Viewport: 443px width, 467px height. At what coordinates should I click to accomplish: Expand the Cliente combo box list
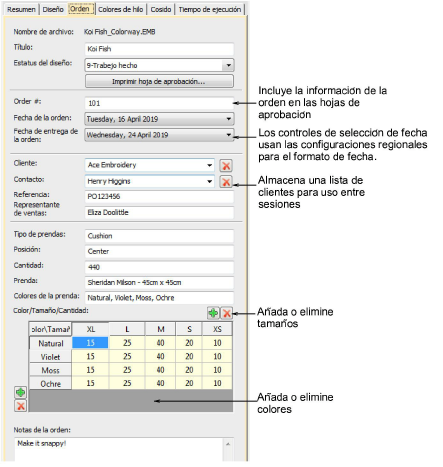click(209, 165)
